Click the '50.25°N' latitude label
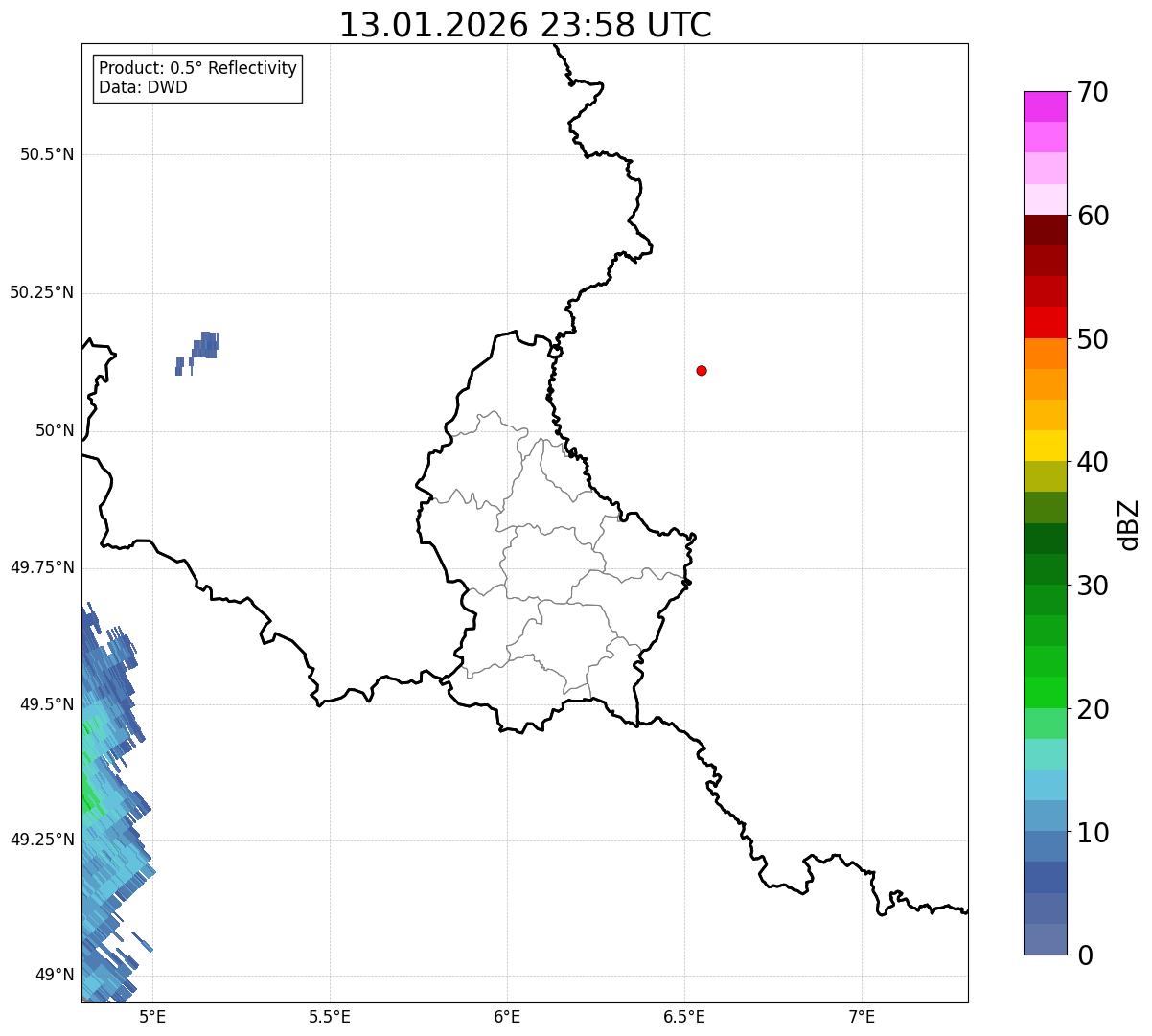Screen dimensions: 1152x1036 point(41,292)
